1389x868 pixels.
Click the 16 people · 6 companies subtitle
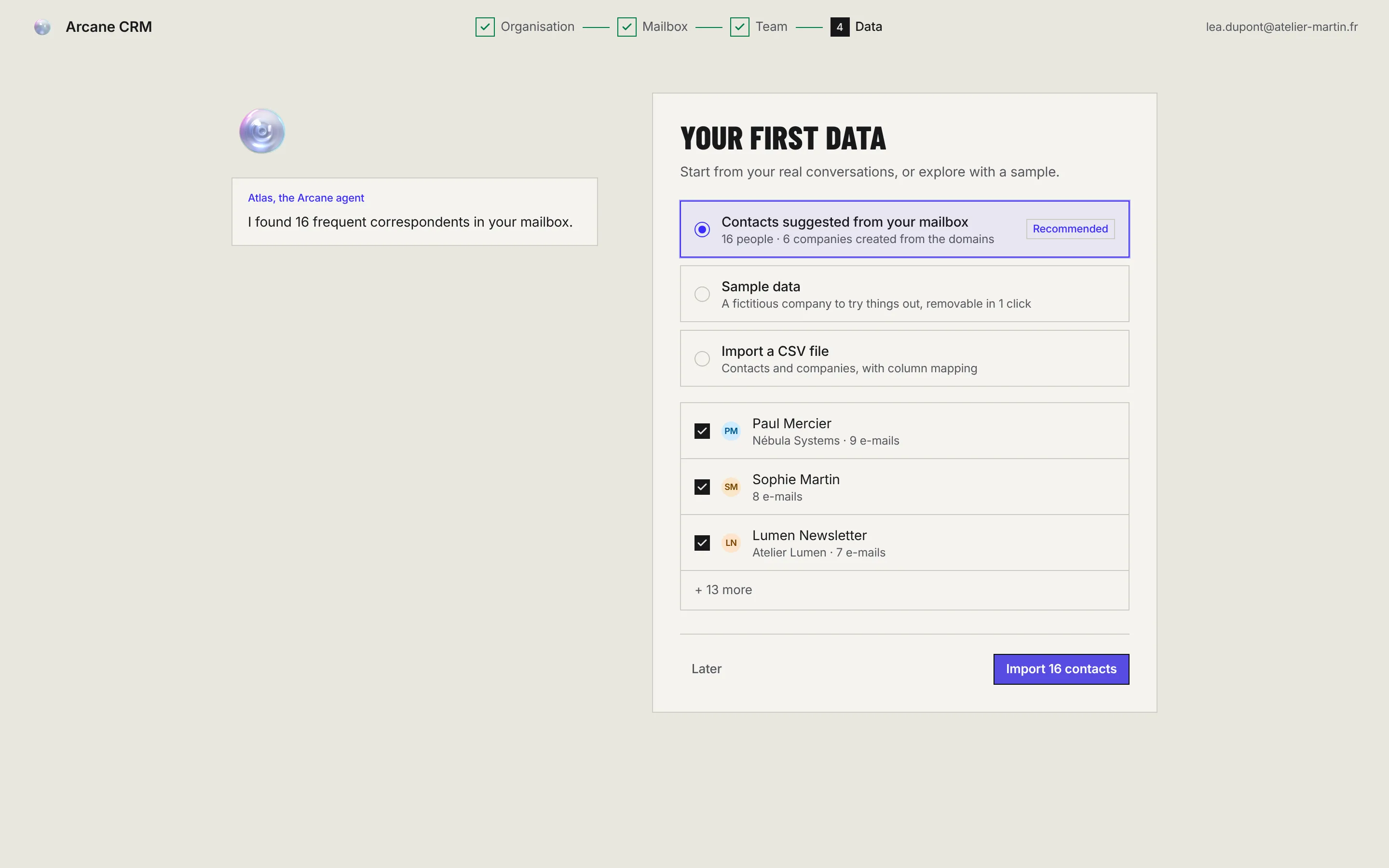858,239
